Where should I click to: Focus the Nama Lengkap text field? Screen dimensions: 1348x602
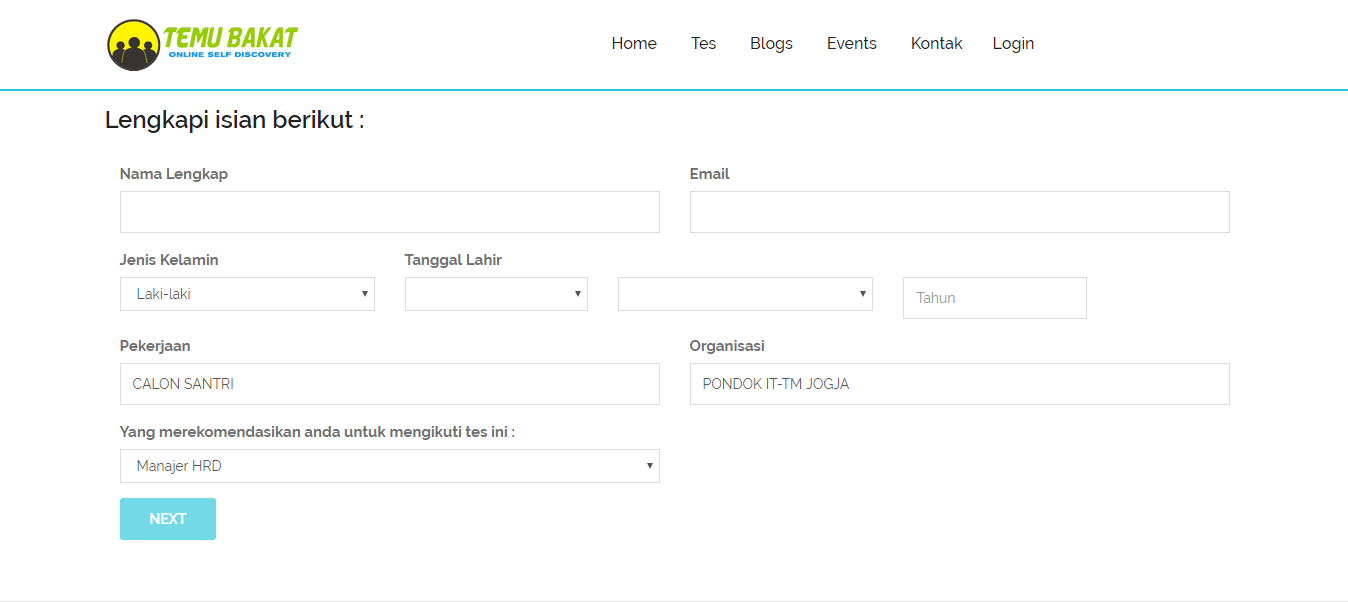tap(389, 212)
